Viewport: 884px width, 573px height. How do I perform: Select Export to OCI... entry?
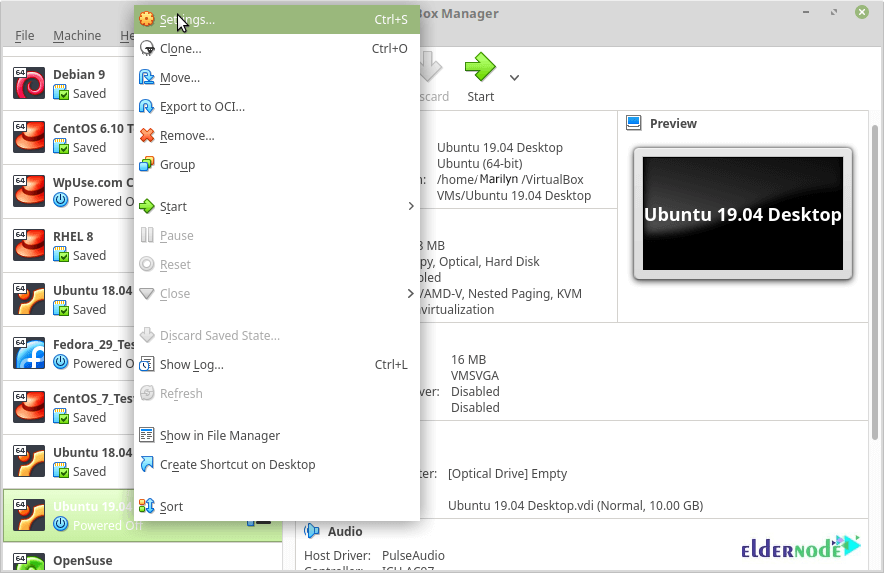[277, 107]
